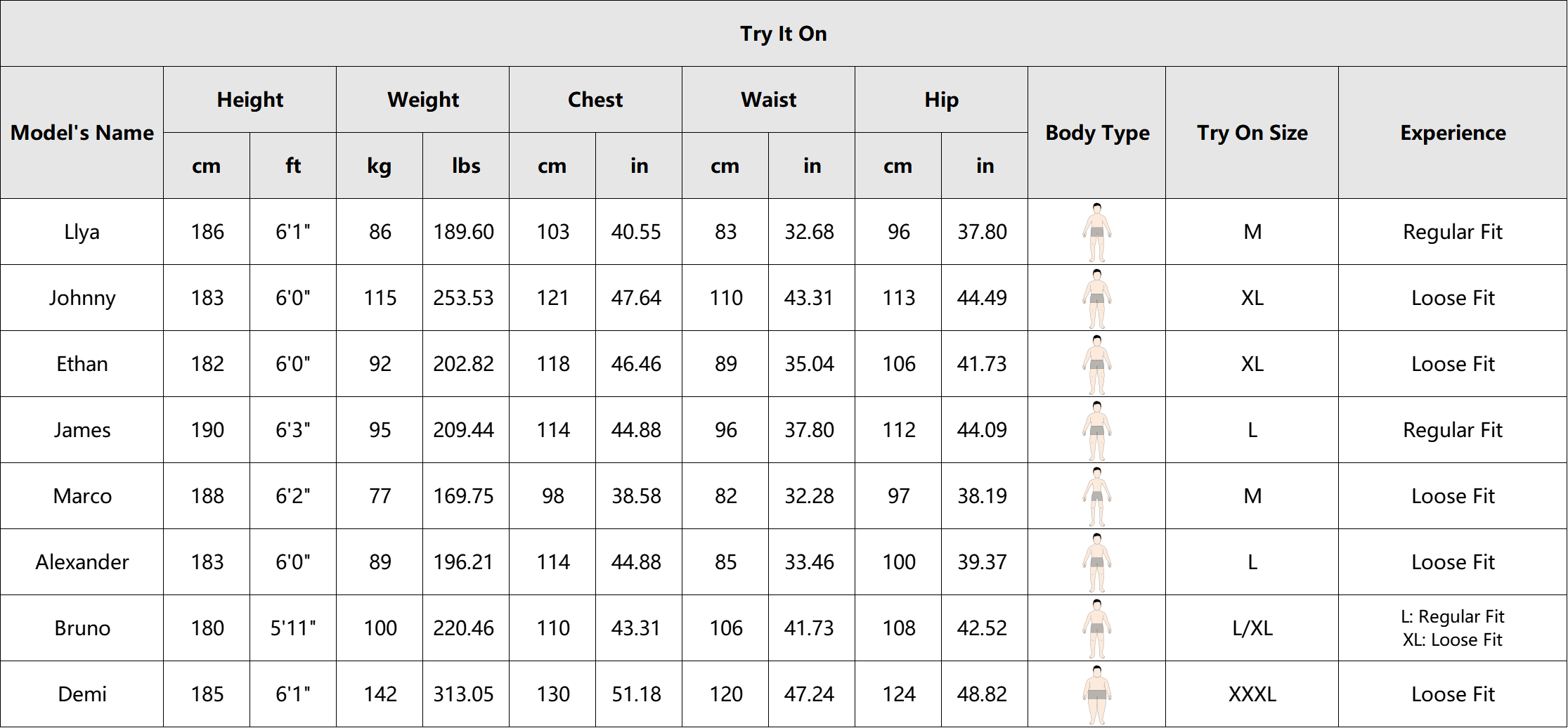Click the Try It On title header
Screen dimensions: 1568x728
pyautogui.click(x=784, y=34)
